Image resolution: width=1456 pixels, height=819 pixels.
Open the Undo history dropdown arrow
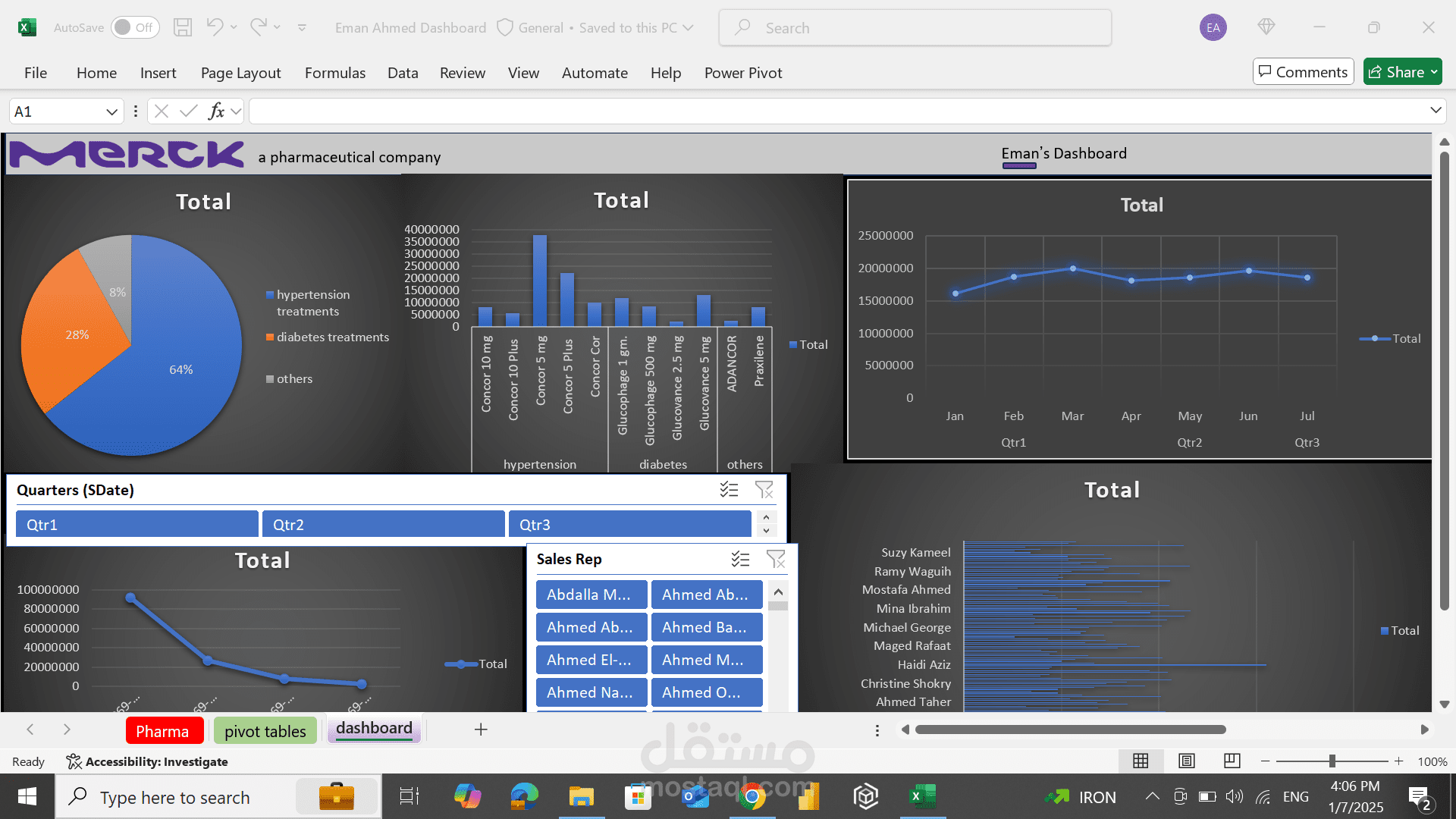pyautogui.click(x=234, y=27)
